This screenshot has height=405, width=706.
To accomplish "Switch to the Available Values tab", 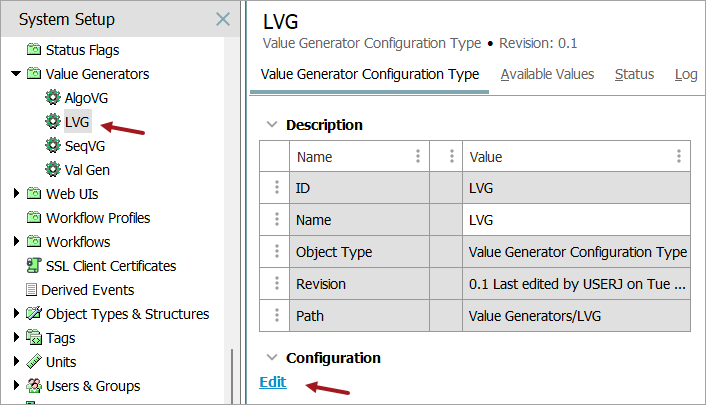I will click(x=547, y=74).
